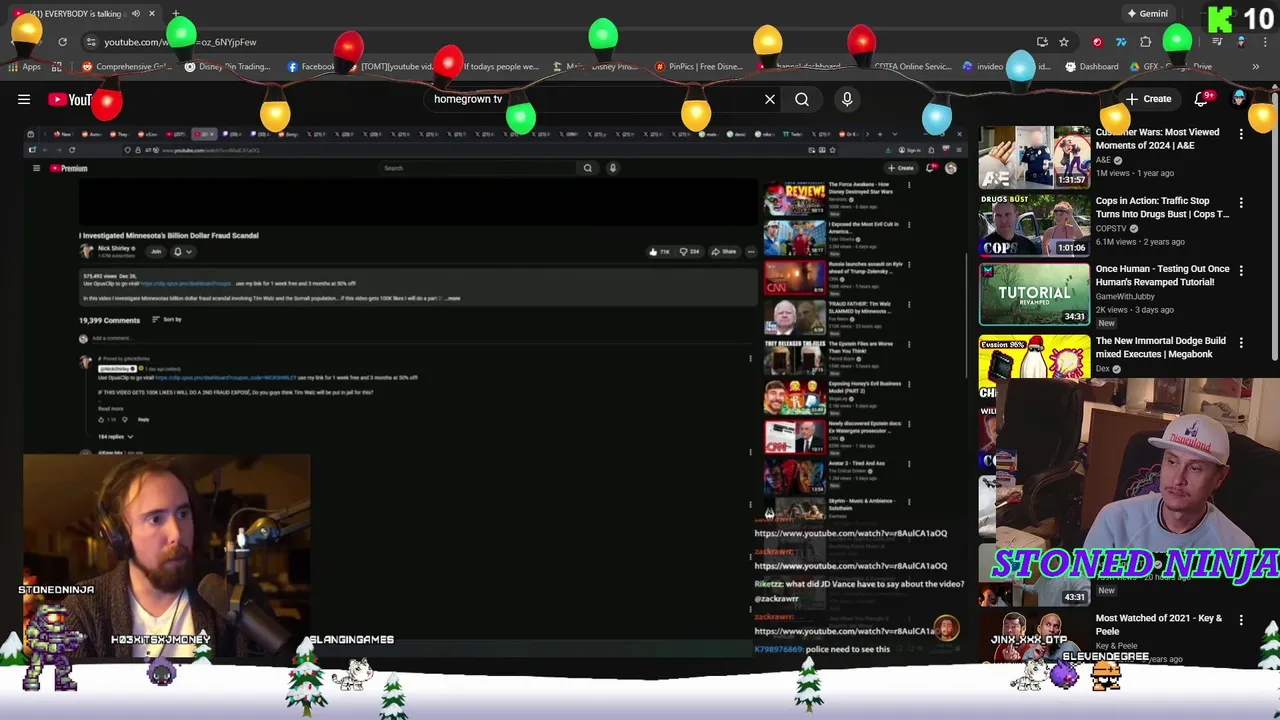Open options for Once Human tutorial video
This screenshot has height=720, width=1280.
[x=1241, y=271]
